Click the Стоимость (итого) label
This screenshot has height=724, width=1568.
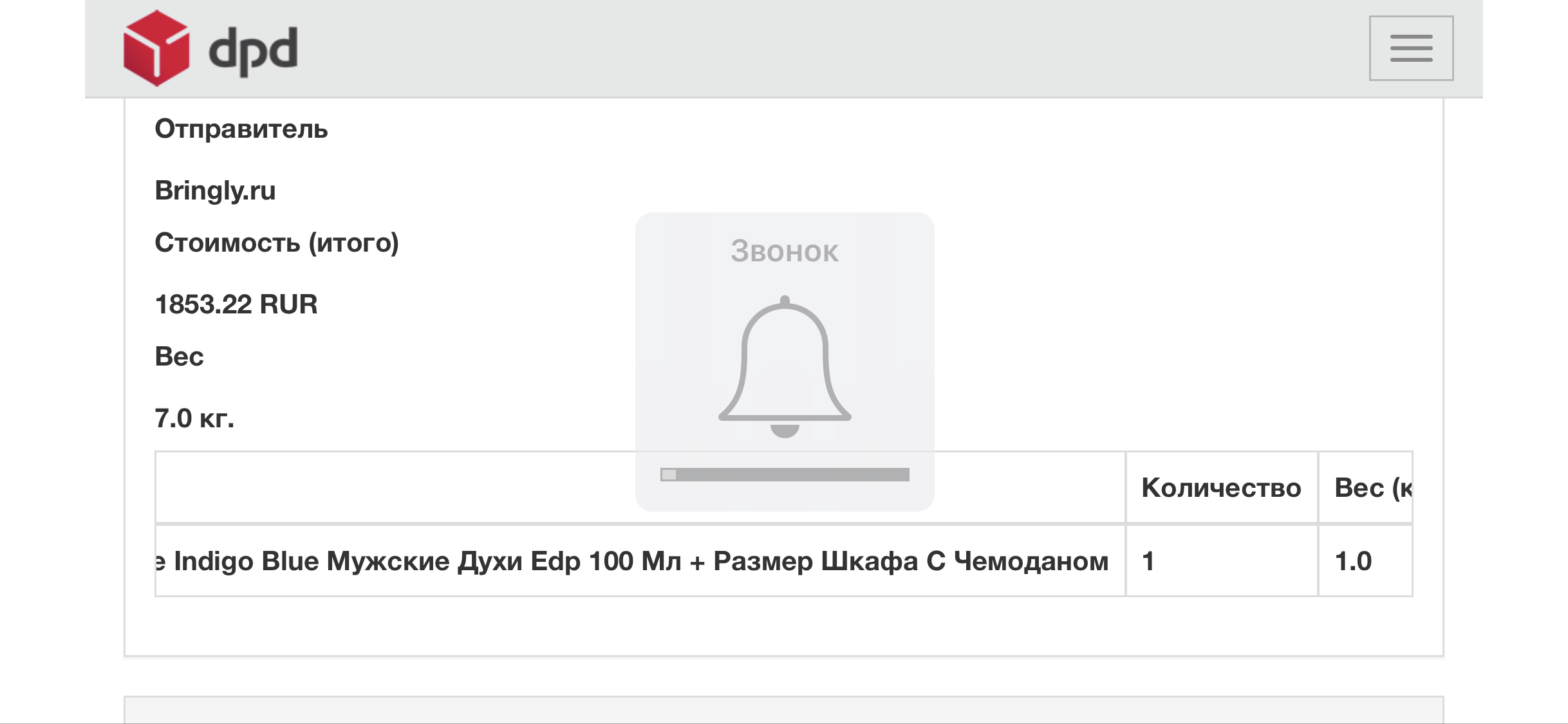pyautogui.click(x=277, y=243)
